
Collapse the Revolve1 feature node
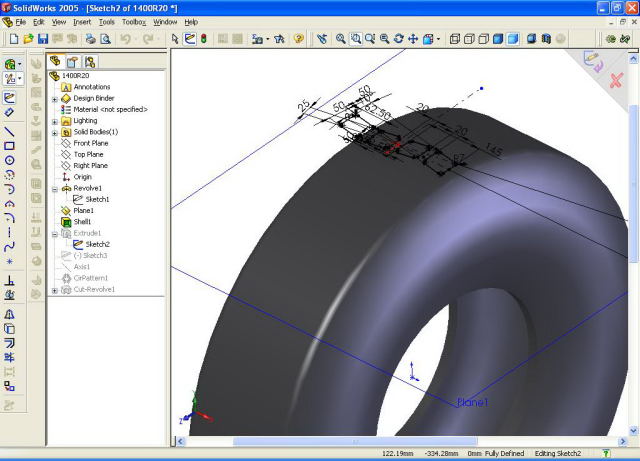click(x=55, y=188)
